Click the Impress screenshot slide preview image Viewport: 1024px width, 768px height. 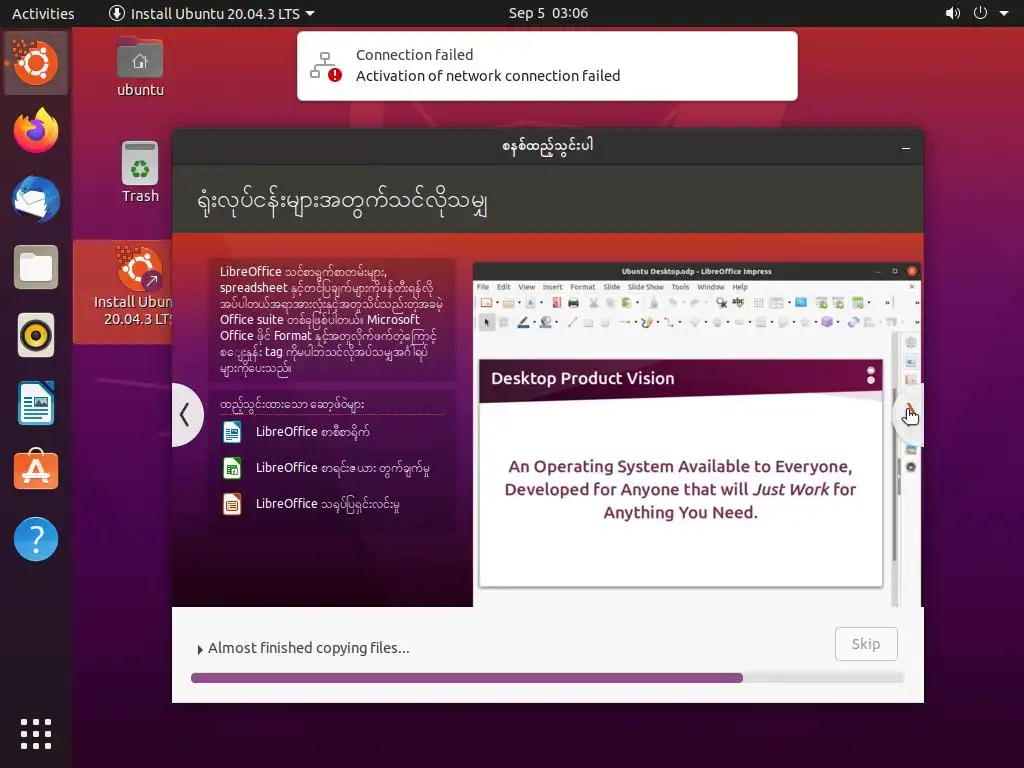pos(680,473)
